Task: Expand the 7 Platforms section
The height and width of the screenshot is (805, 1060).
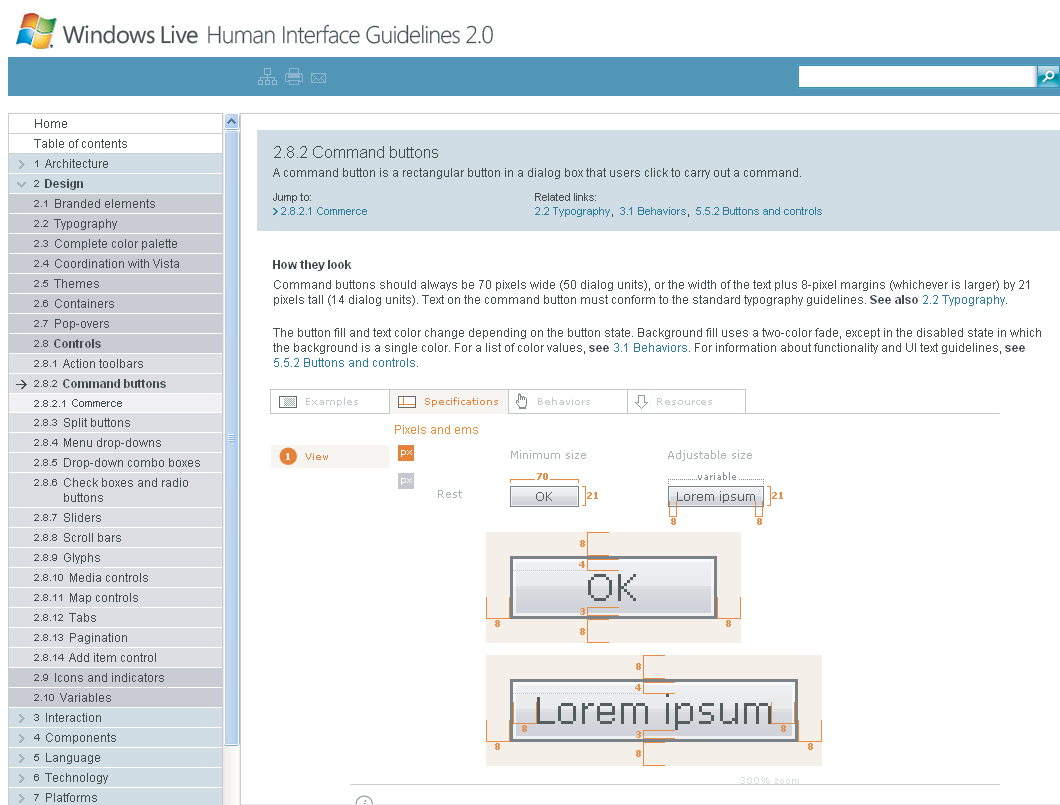Action: [x=22, y=798]
